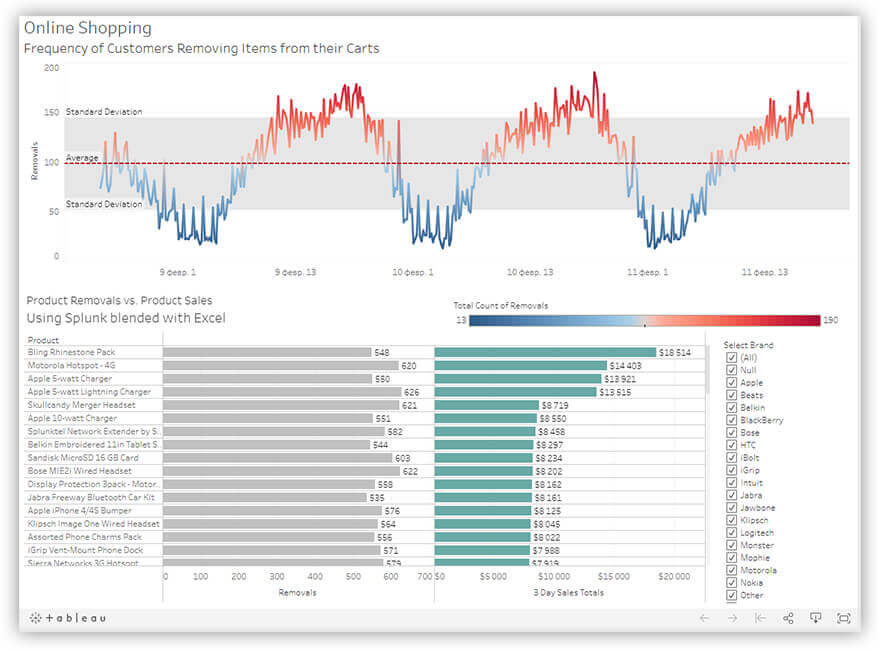Click the redo arrow in Tableau toolbar
The width and height of the screenshot is (880, 651).
(x=732, y=618)
